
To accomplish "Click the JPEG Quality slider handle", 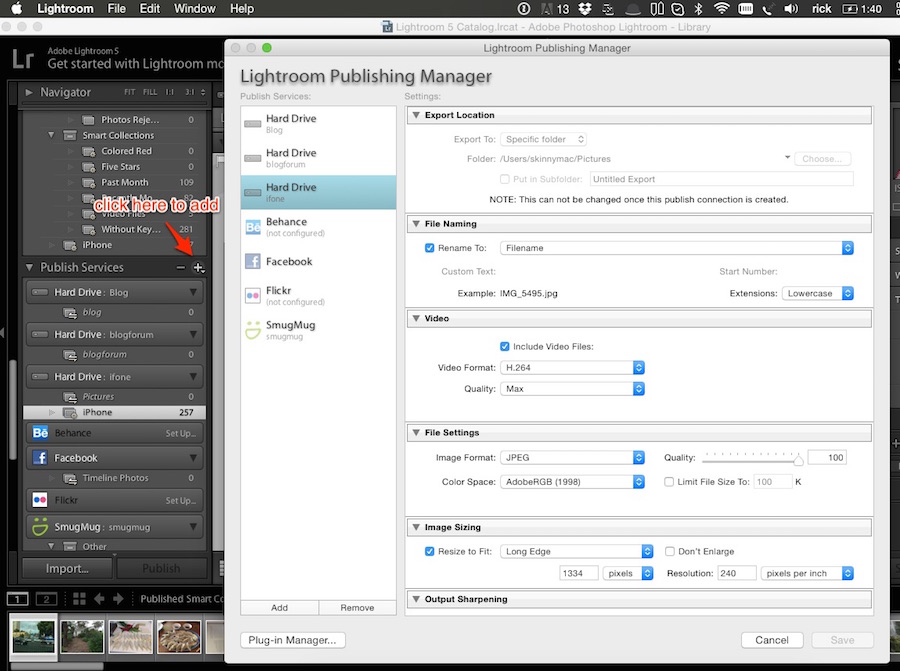I will coord(798,459).
